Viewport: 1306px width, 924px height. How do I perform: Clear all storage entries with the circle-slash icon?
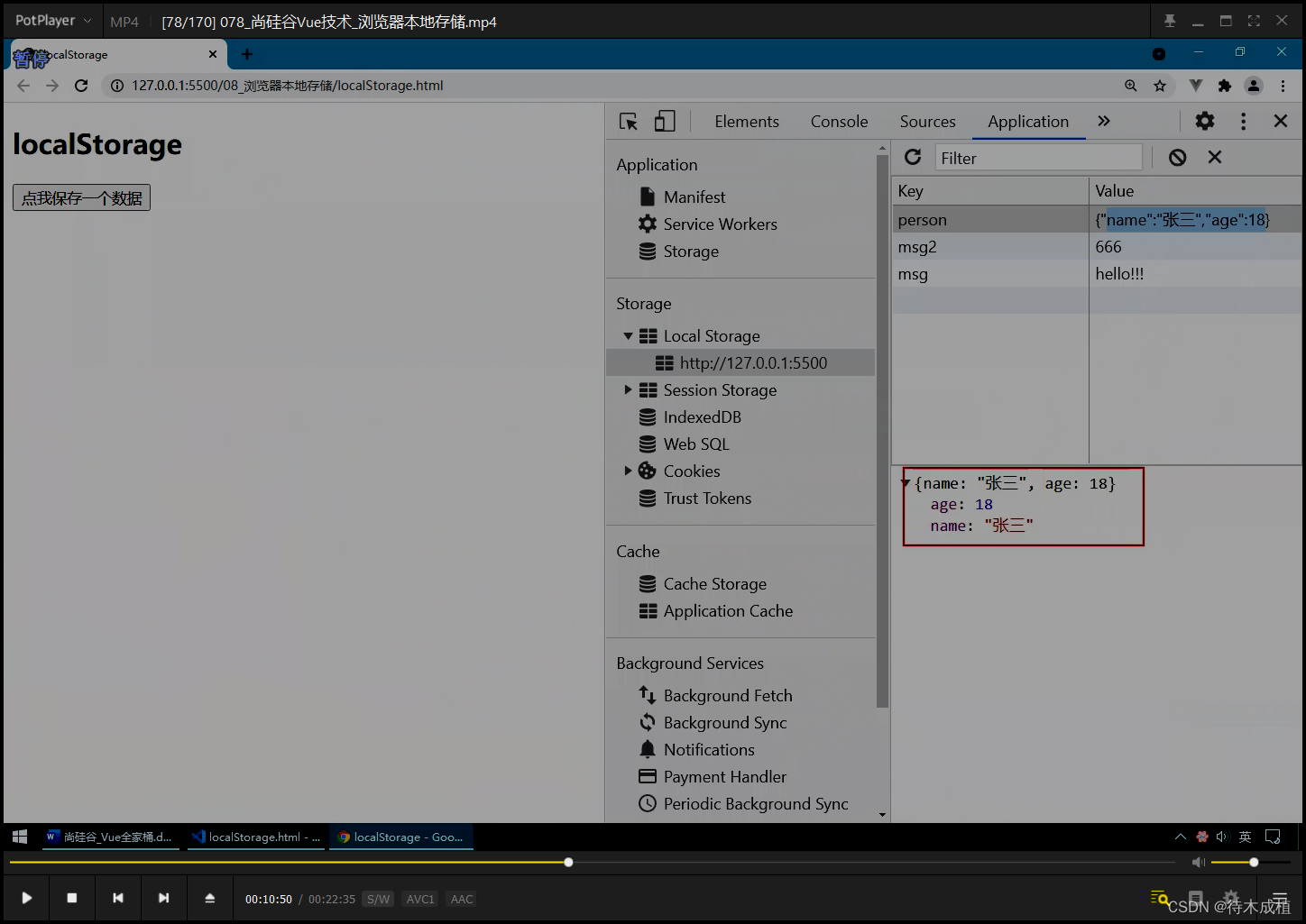pyautogui.click(x=1177, y=158)
